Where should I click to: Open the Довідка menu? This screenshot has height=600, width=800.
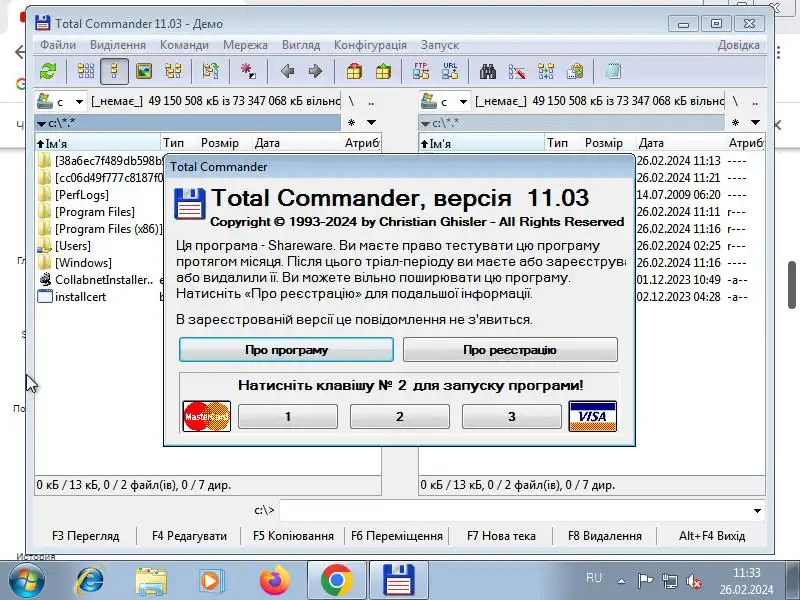(738, 45)
